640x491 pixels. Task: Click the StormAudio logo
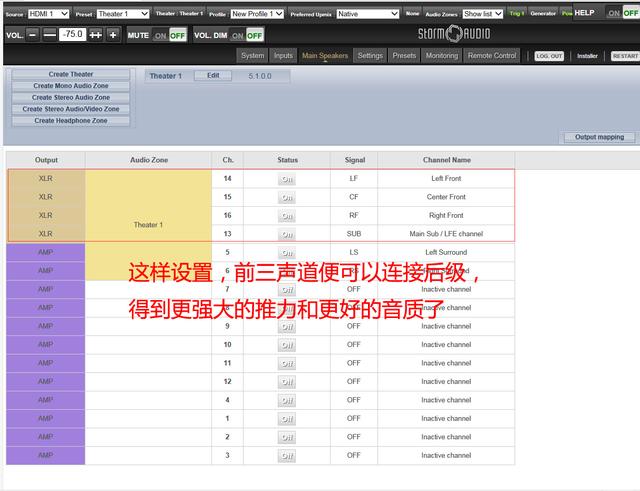(x=454, y=33)
